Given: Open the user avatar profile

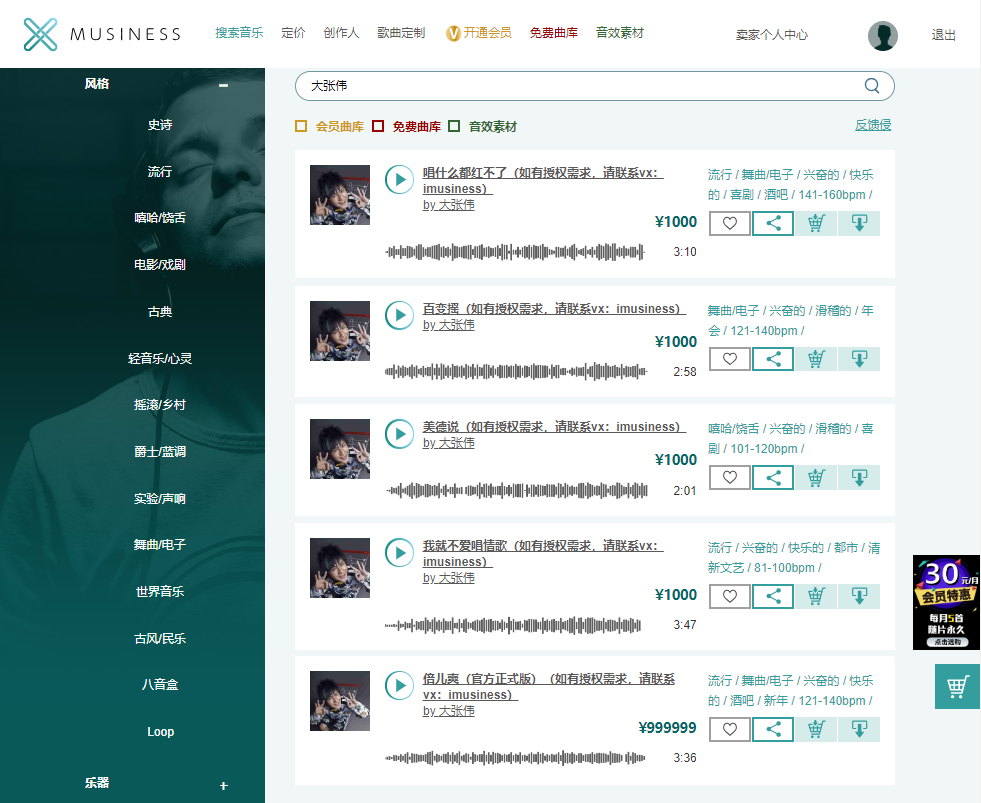Looking at the screenshot, I should pos(883,36).
